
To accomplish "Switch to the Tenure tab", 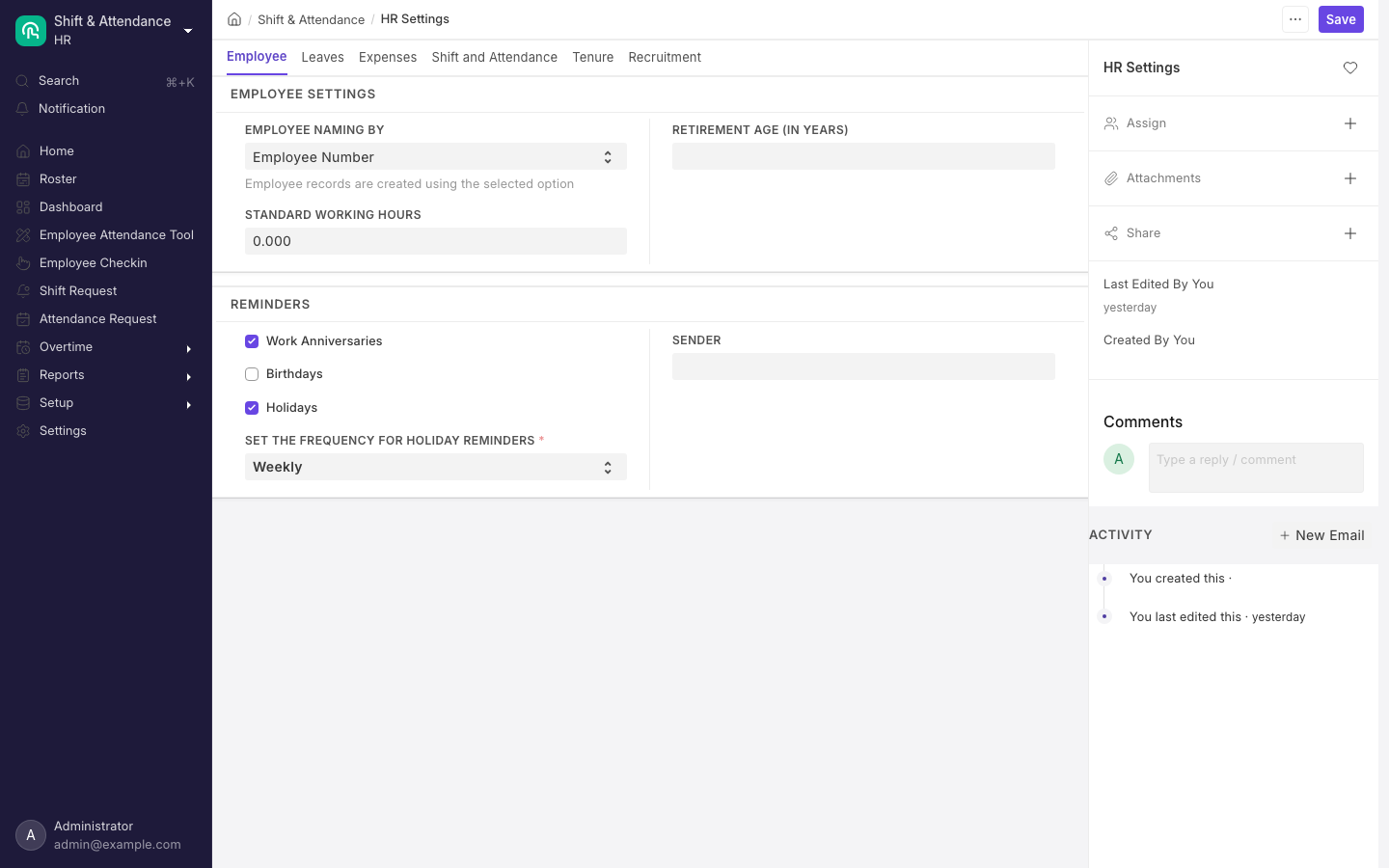I will pyautogui.click(x=593, y=58).
